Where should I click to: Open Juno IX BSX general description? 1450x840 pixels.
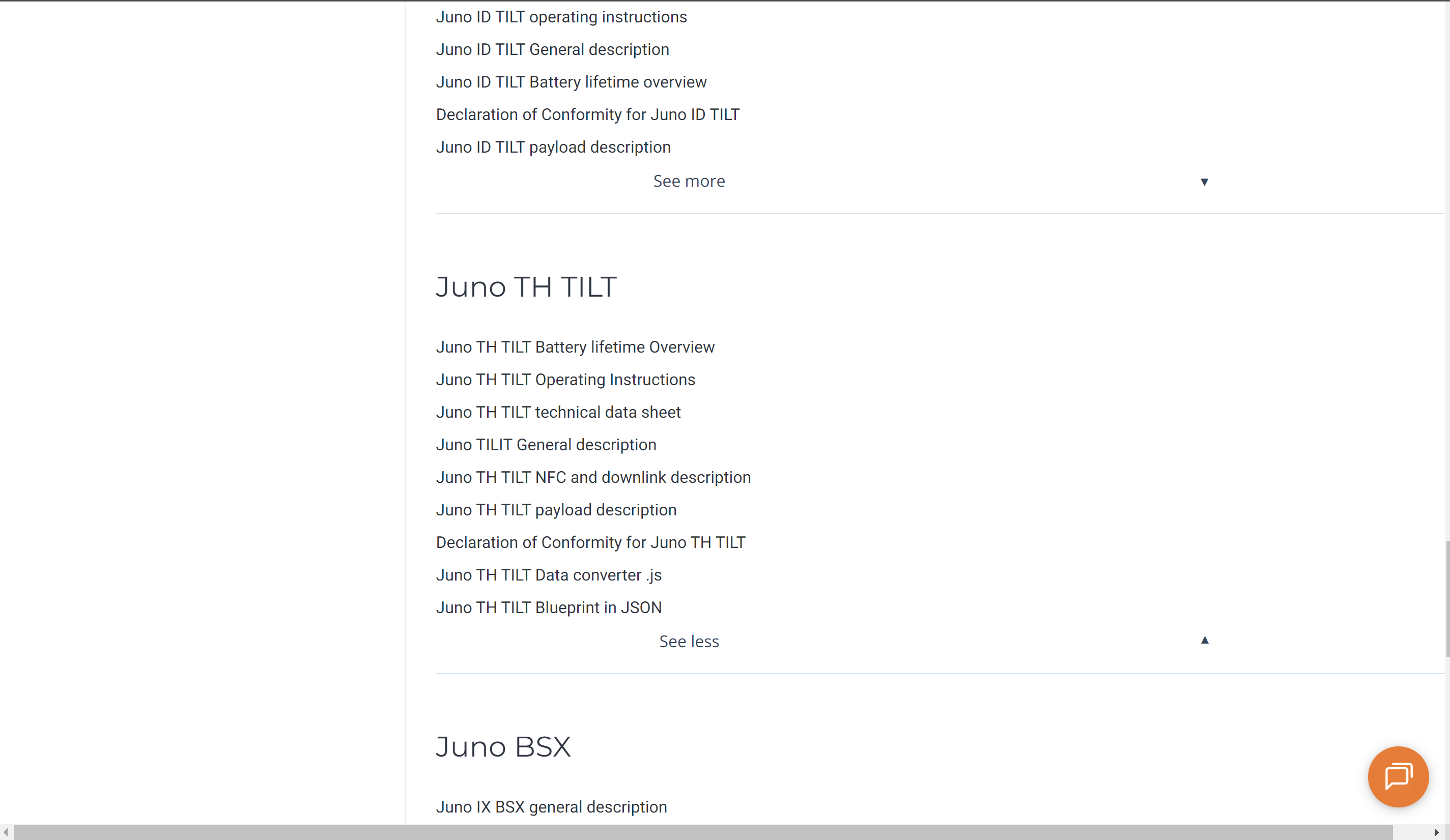coord(551,807)
